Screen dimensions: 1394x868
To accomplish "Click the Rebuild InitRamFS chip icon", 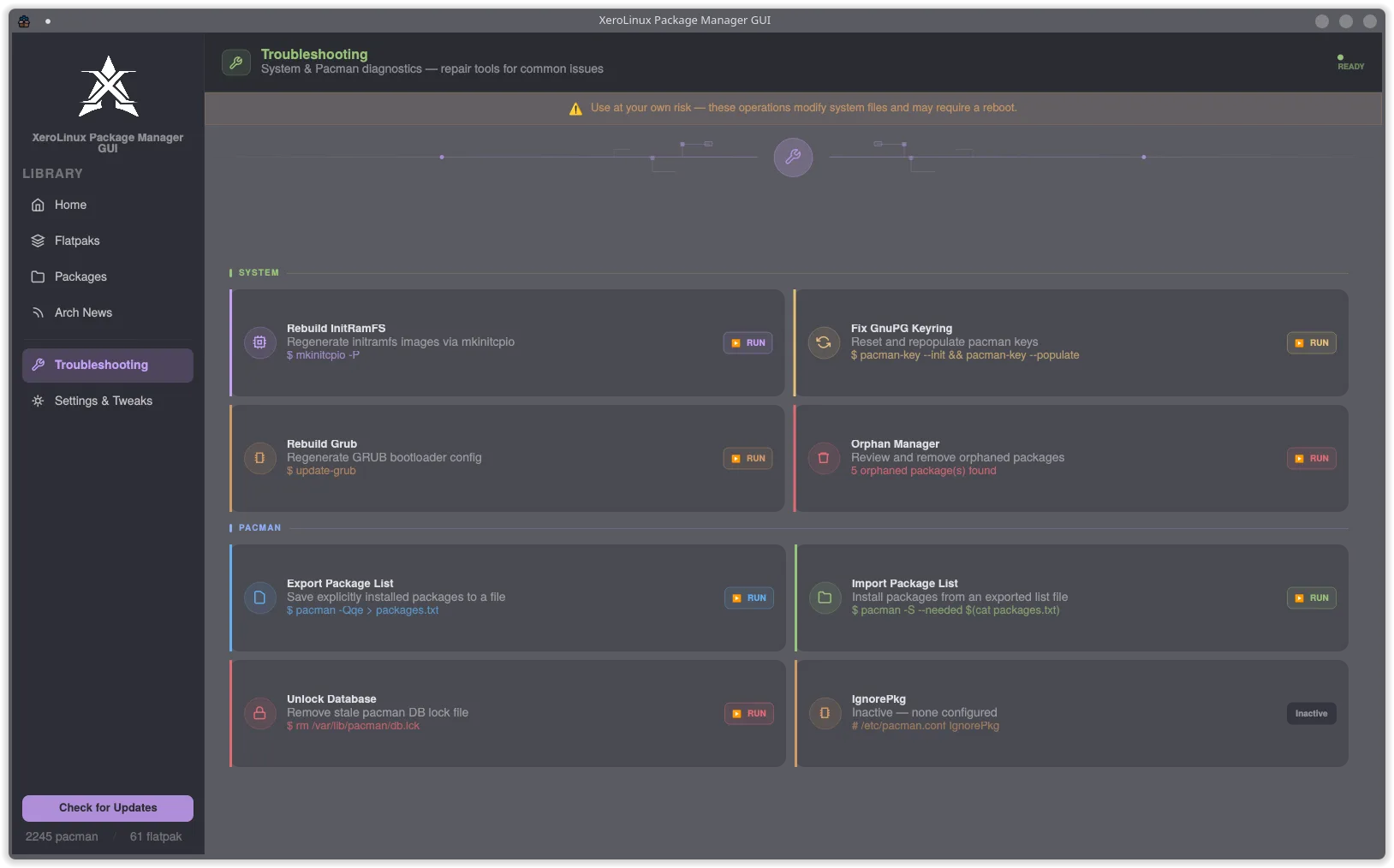I will 259,342.
